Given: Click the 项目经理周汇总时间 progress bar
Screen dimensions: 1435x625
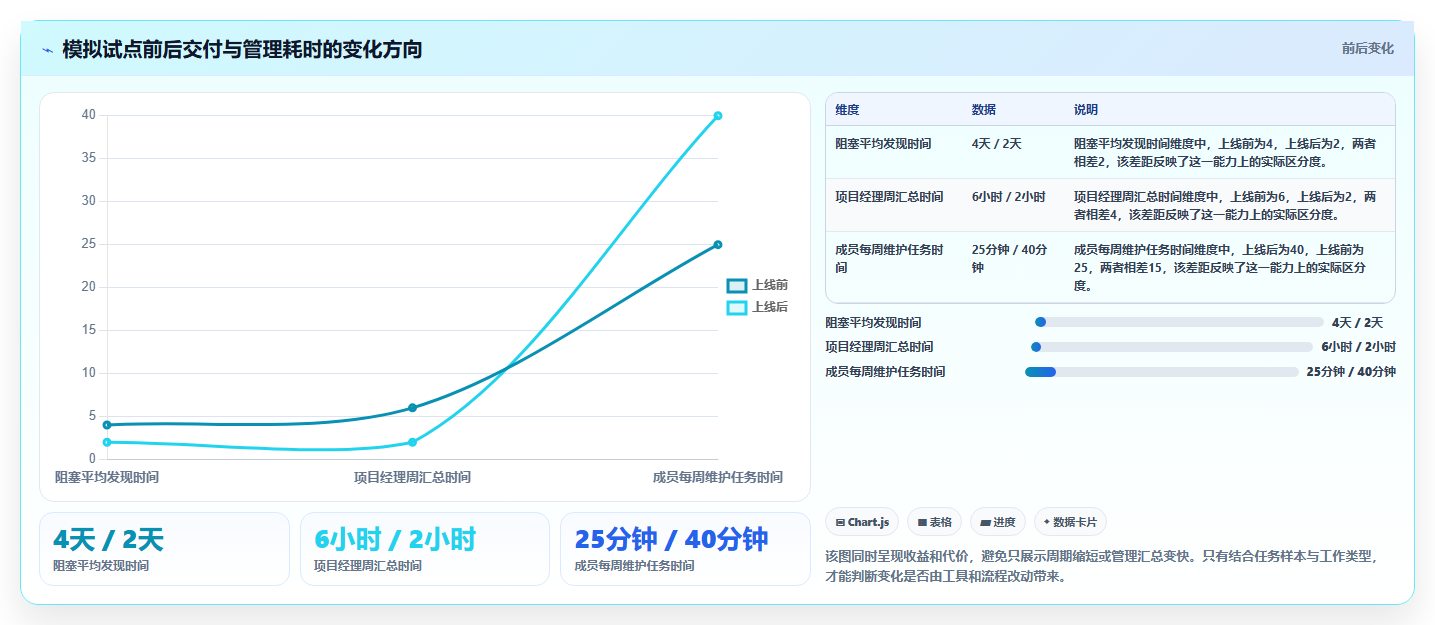Looking at the screenshot, I should tap(1172, 347).
